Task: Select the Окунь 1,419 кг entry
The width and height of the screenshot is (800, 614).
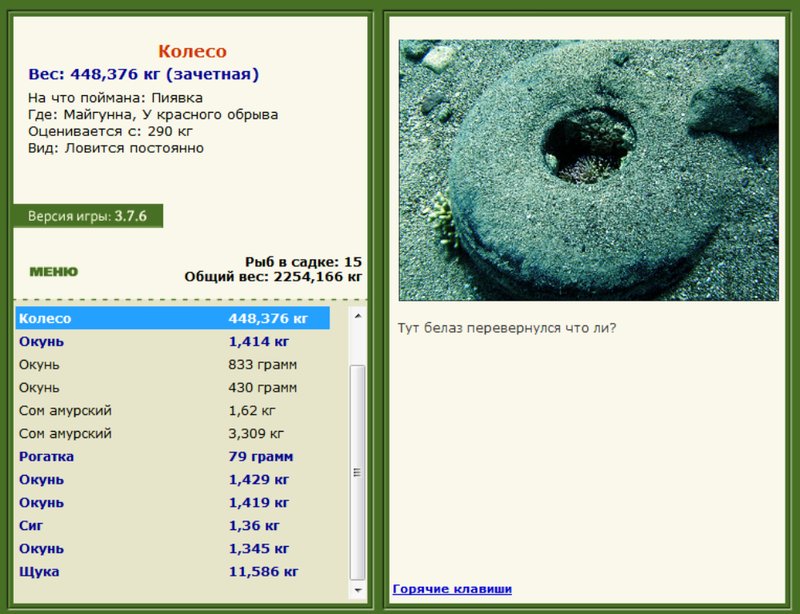Action: click(172, 502)
